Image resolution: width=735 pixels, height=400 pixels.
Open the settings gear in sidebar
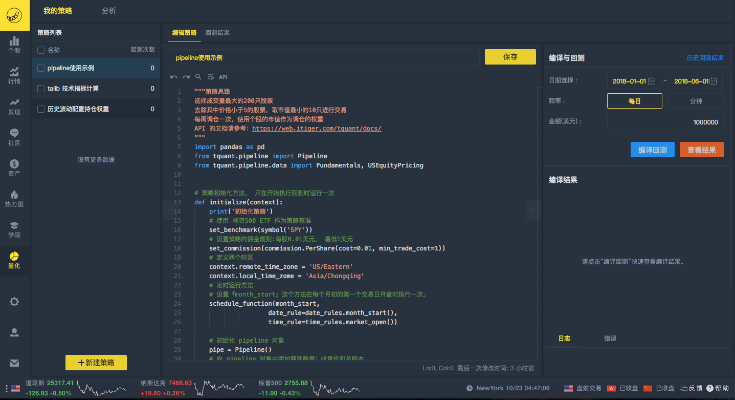pyautogui.click(x=14, y=301)
